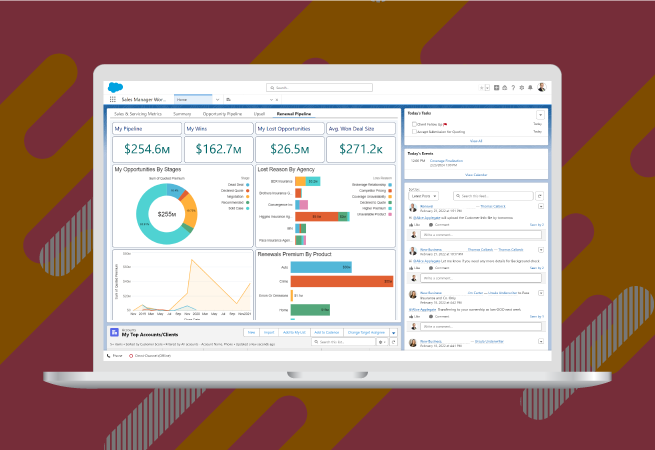Select the Sales & Servicing Metrics tab
Screen dimensions: 655x450
pyautogui.click(x=140, y=114)
